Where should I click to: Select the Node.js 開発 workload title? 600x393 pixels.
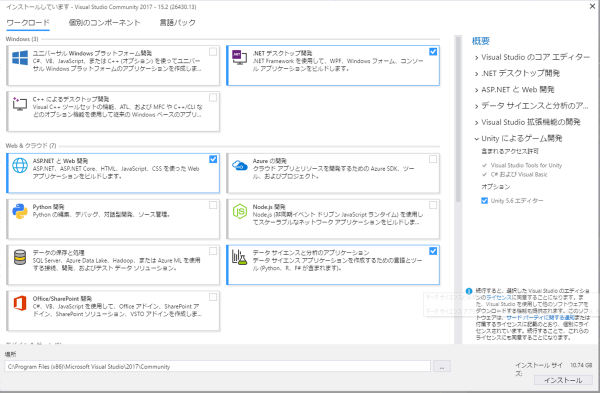click(x=269, y=207)
